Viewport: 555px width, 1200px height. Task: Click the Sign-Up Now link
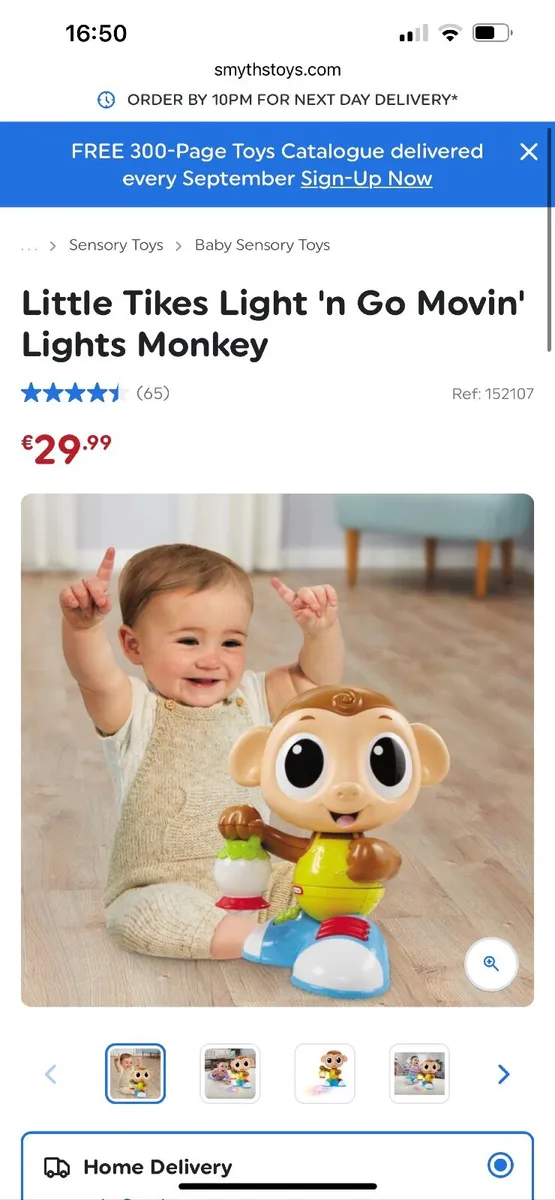pyautogui.click(x=367, y=179)
